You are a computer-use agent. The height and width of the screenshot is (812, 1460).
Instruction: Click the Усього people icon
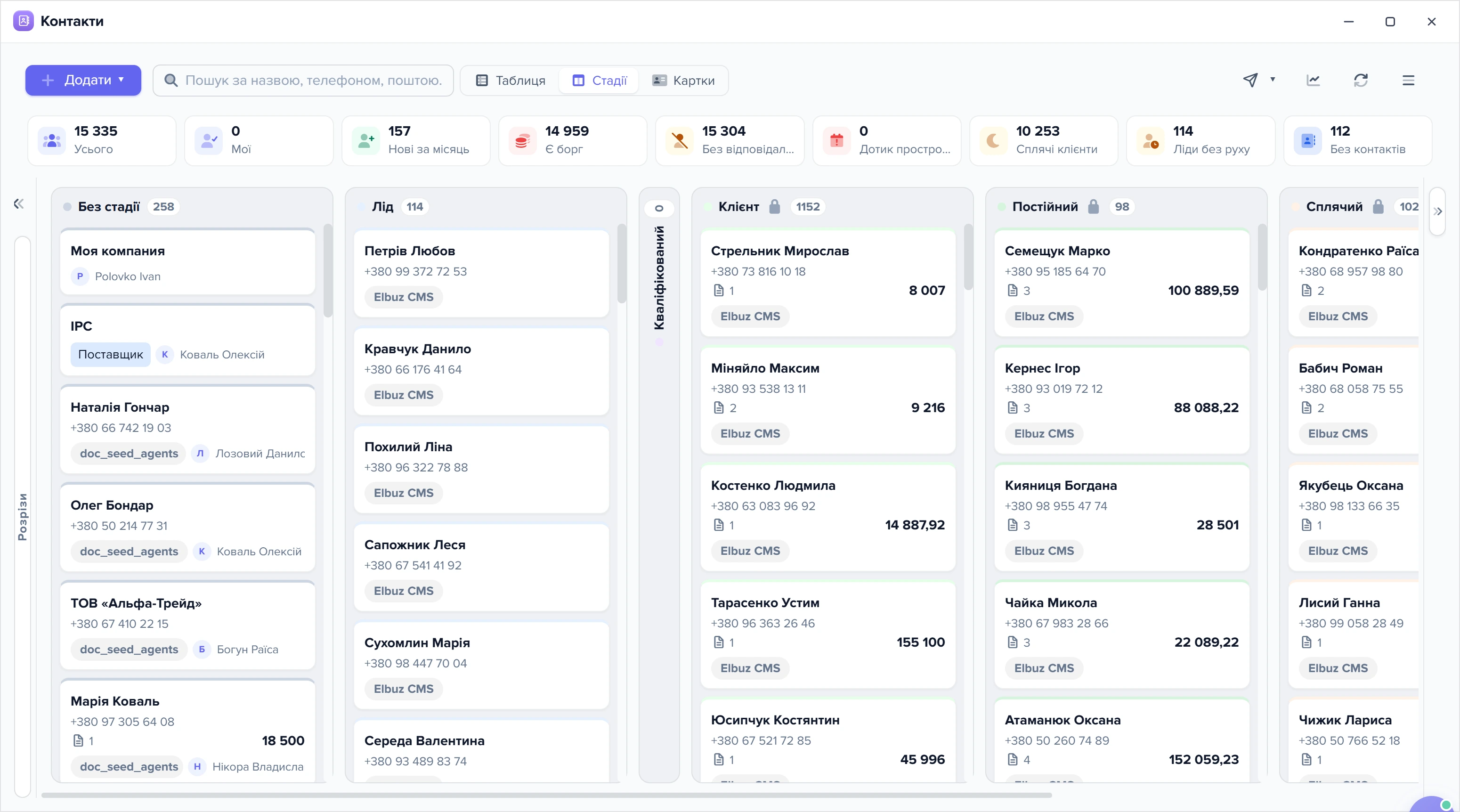click(x=52, y=140)
